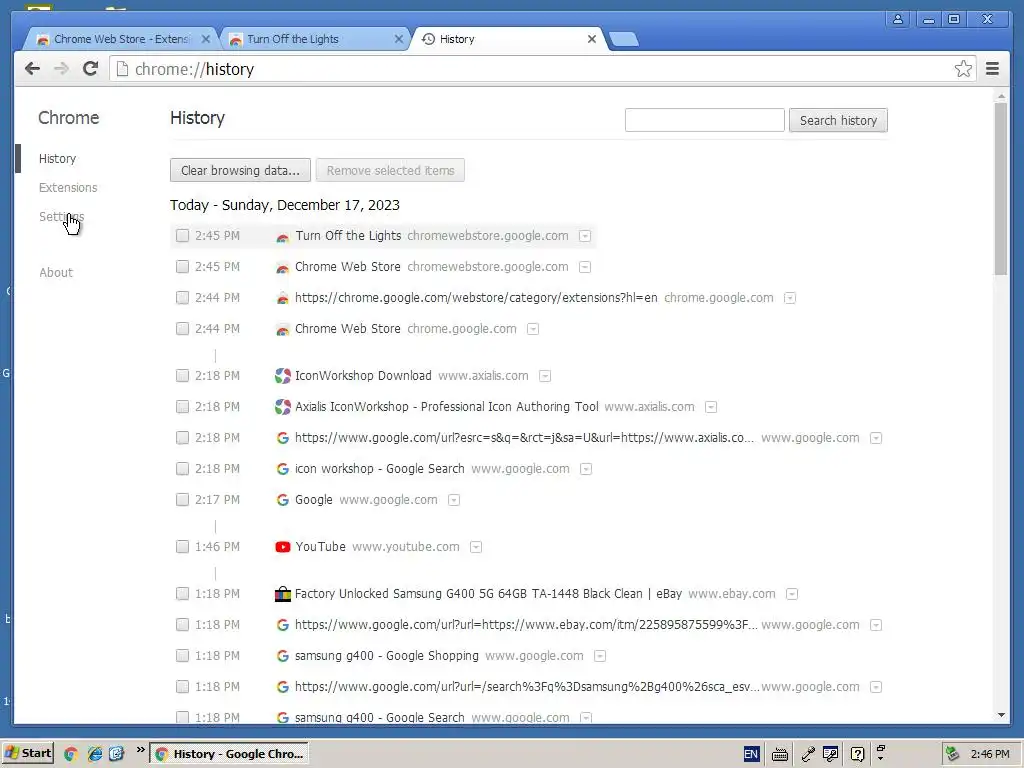Click favicon of IconWorkshop Download entry
Screen dimensions: 1024x768
[x=283, y=376]
